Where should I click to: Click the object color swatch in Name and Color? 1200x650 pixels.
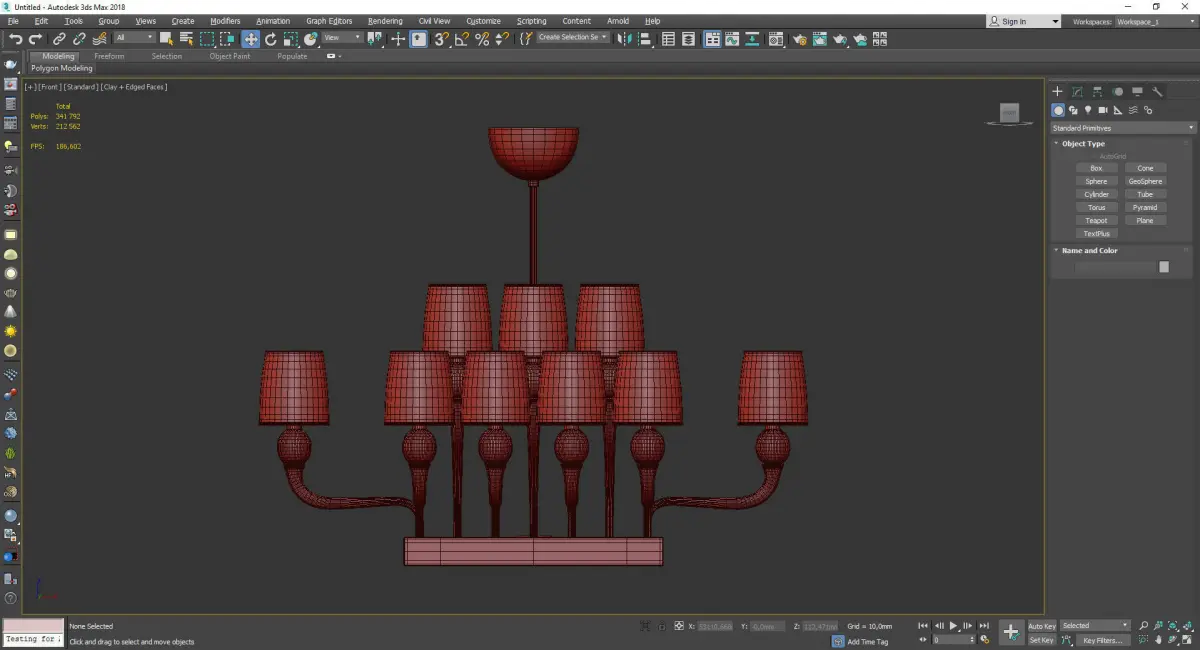coord(1163,267)
